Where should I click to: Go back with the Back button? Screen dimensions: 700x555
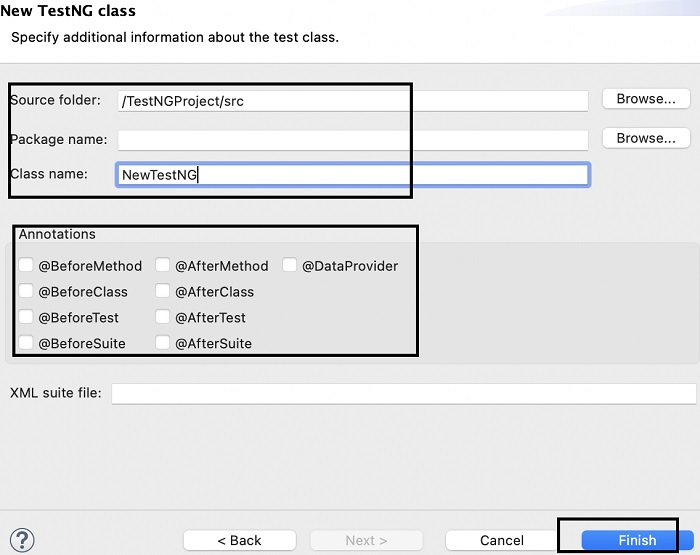tap(240, 540)
